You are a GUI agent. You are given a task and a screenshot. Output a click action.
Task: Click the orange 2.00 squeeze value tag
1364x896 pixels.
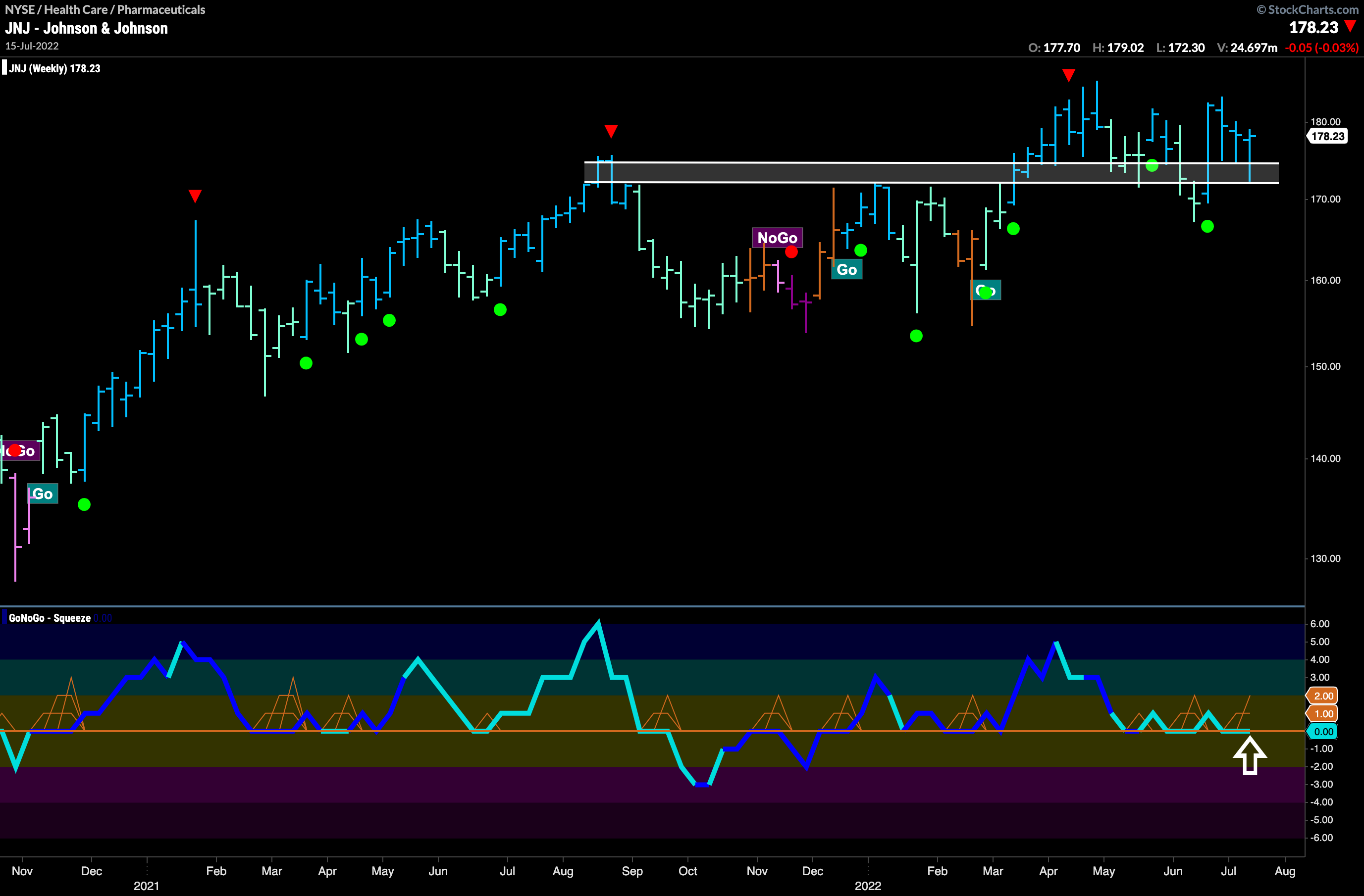pos(1322,696)
